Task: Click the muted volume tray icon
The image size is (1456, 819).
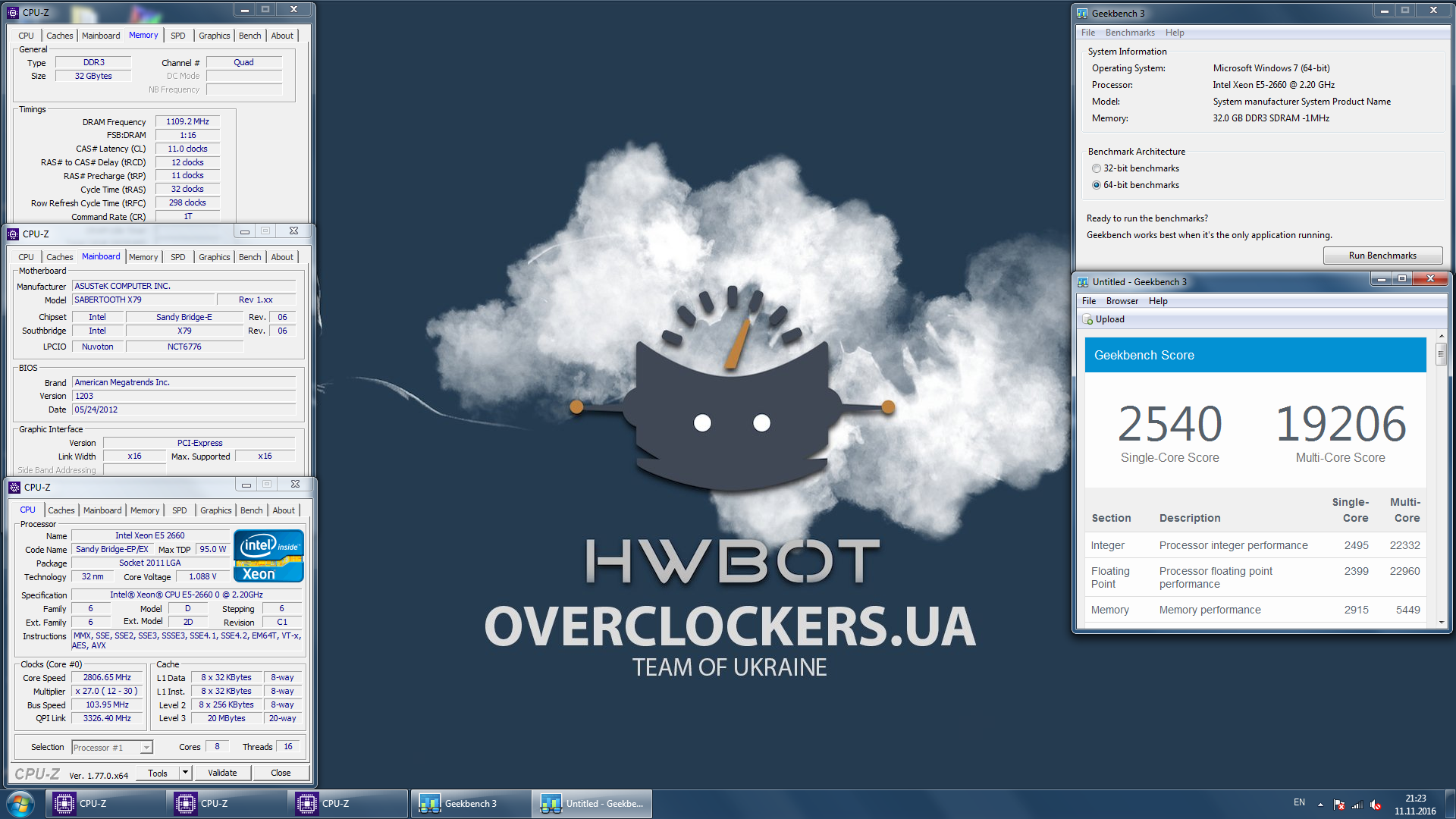Action: (1376, 805)
